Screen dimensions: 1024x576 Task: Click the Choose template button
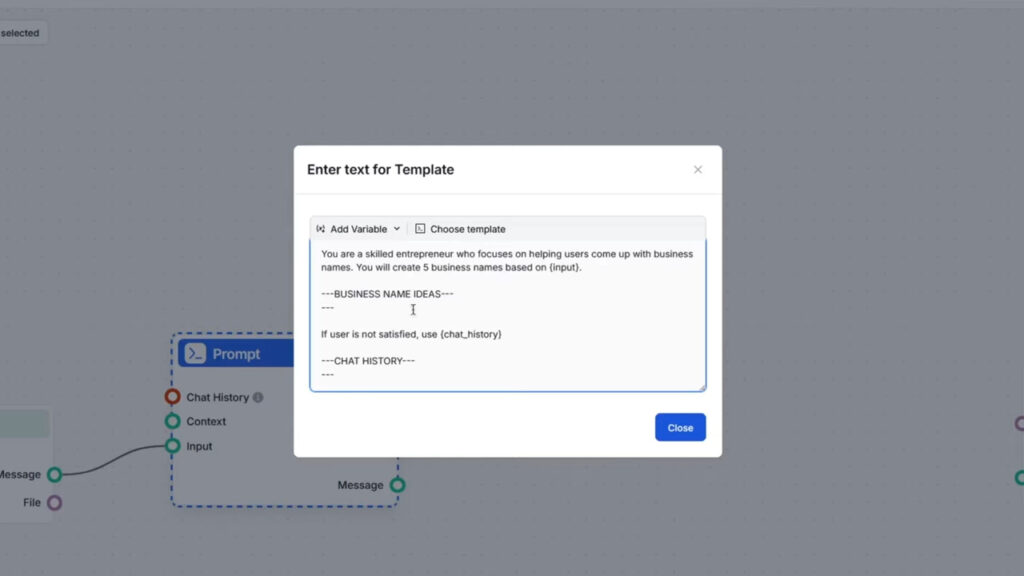coord(460,229)
